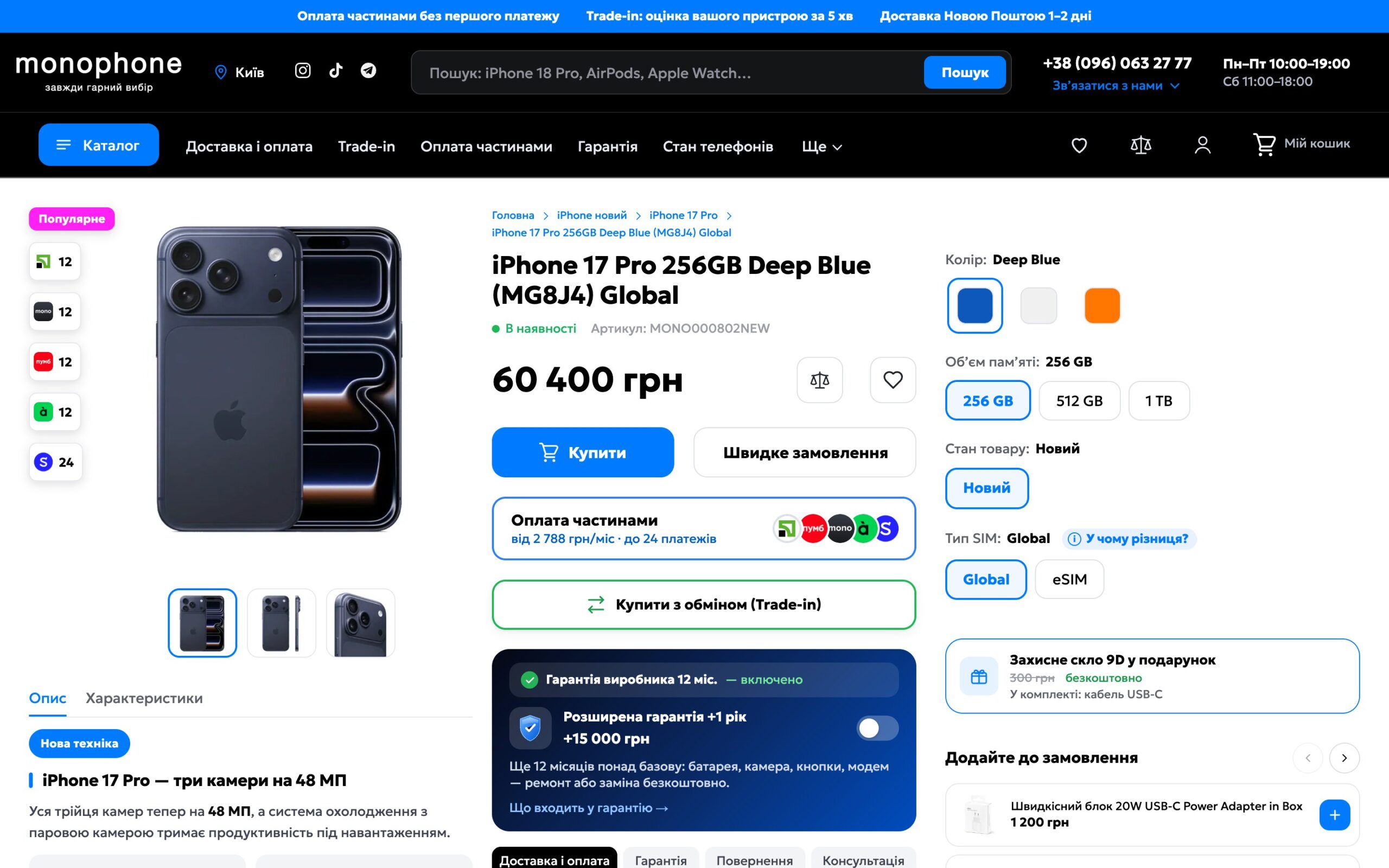Screen dimensions: 1389x868
Task: Pick the orange color swatch
Action: (1102, 305)
